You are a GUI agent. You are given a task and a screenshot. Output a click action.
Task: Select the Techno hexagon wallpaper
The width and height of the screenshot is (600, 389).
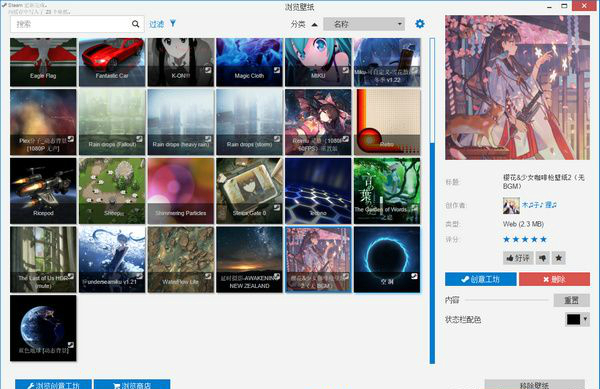pyautogui.click(x=318, y=191)
